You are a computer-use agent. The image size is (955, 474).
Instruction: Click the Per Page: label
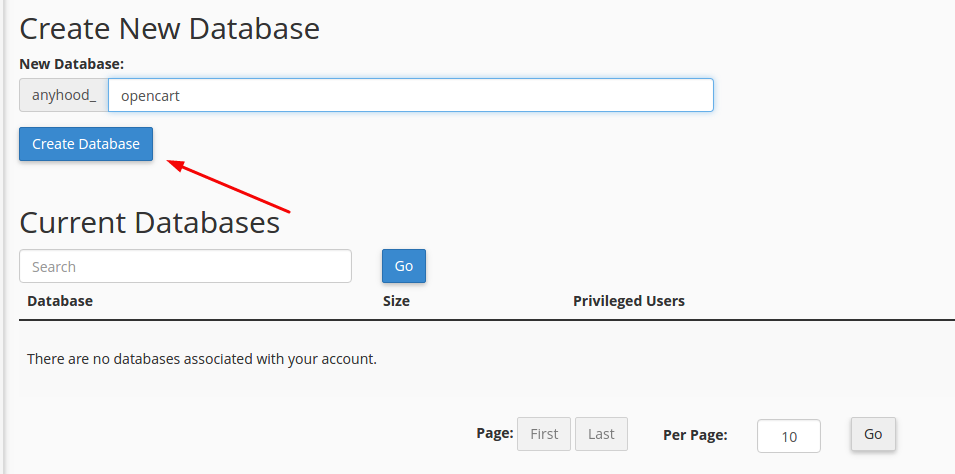pyautogui.click(x=696, y=435)
